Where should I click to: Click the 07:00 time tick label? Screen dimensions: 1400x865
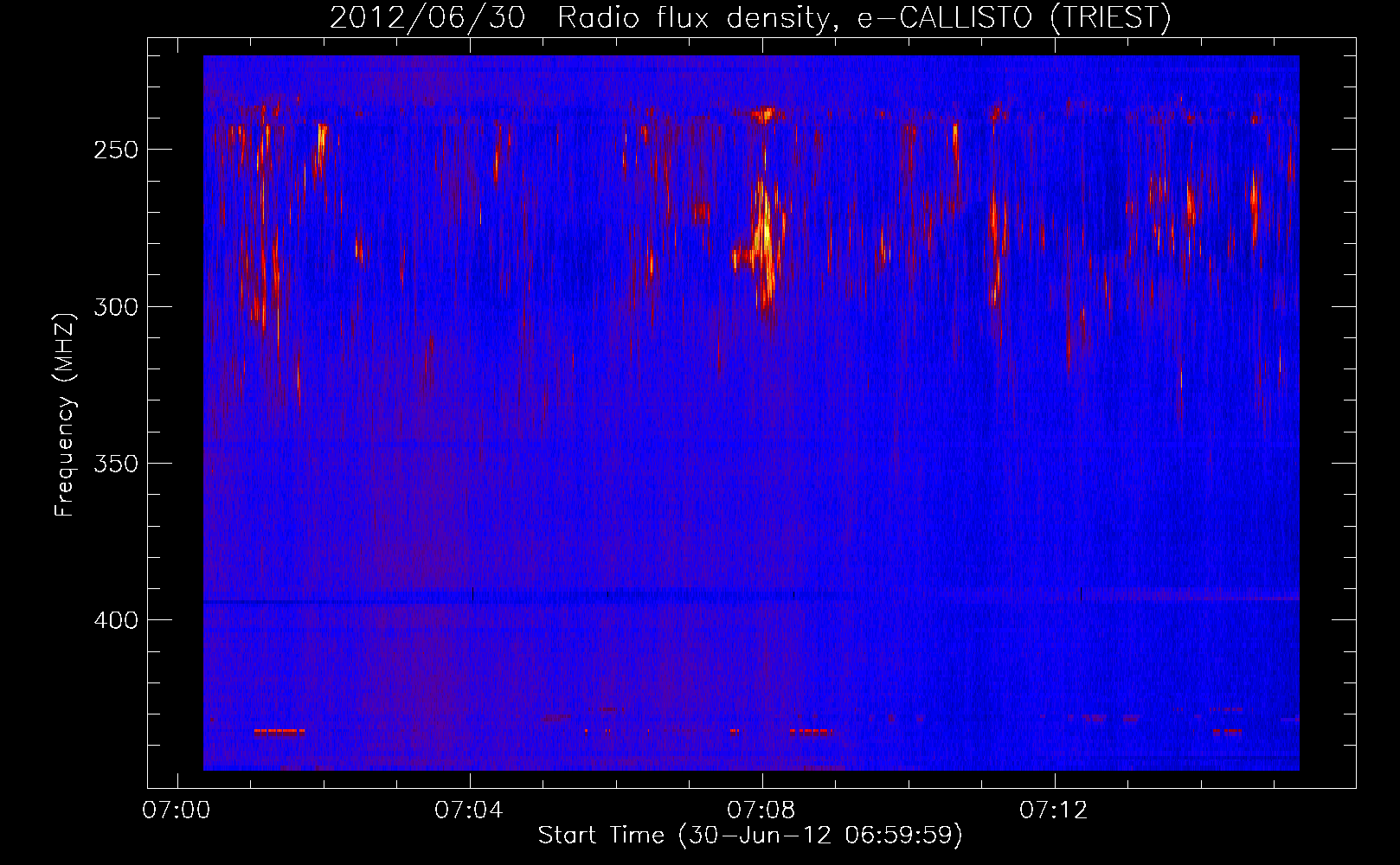point(177,811)
